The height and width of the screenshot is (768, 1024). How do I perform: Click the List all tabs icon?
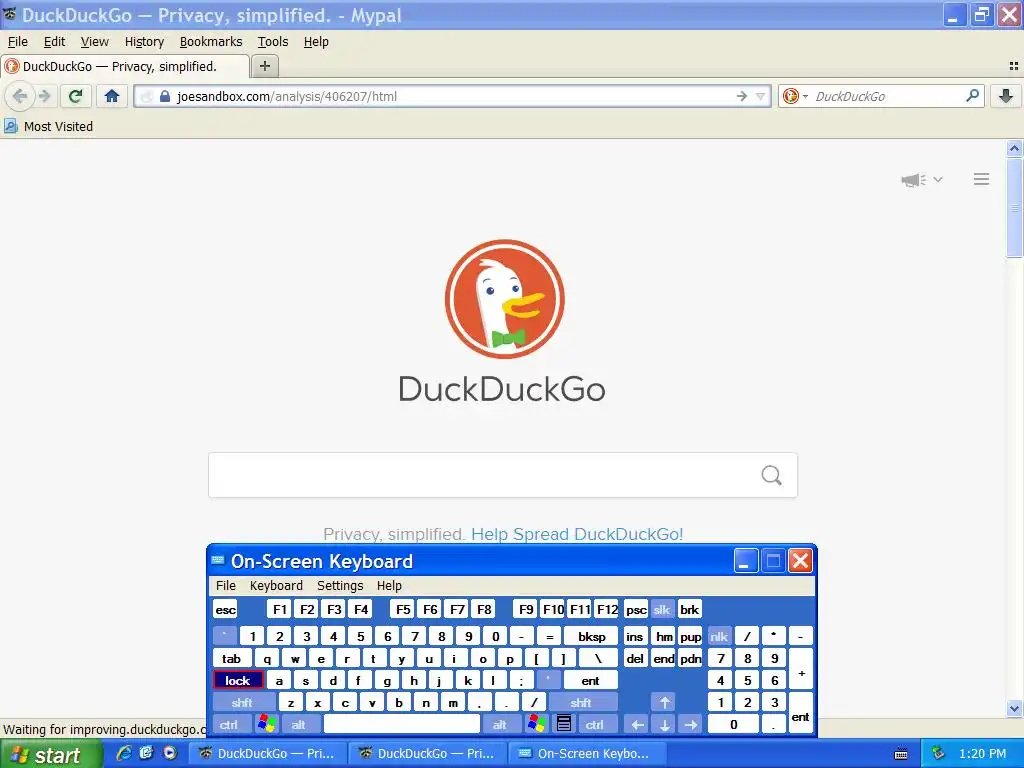coord(1014,66)
